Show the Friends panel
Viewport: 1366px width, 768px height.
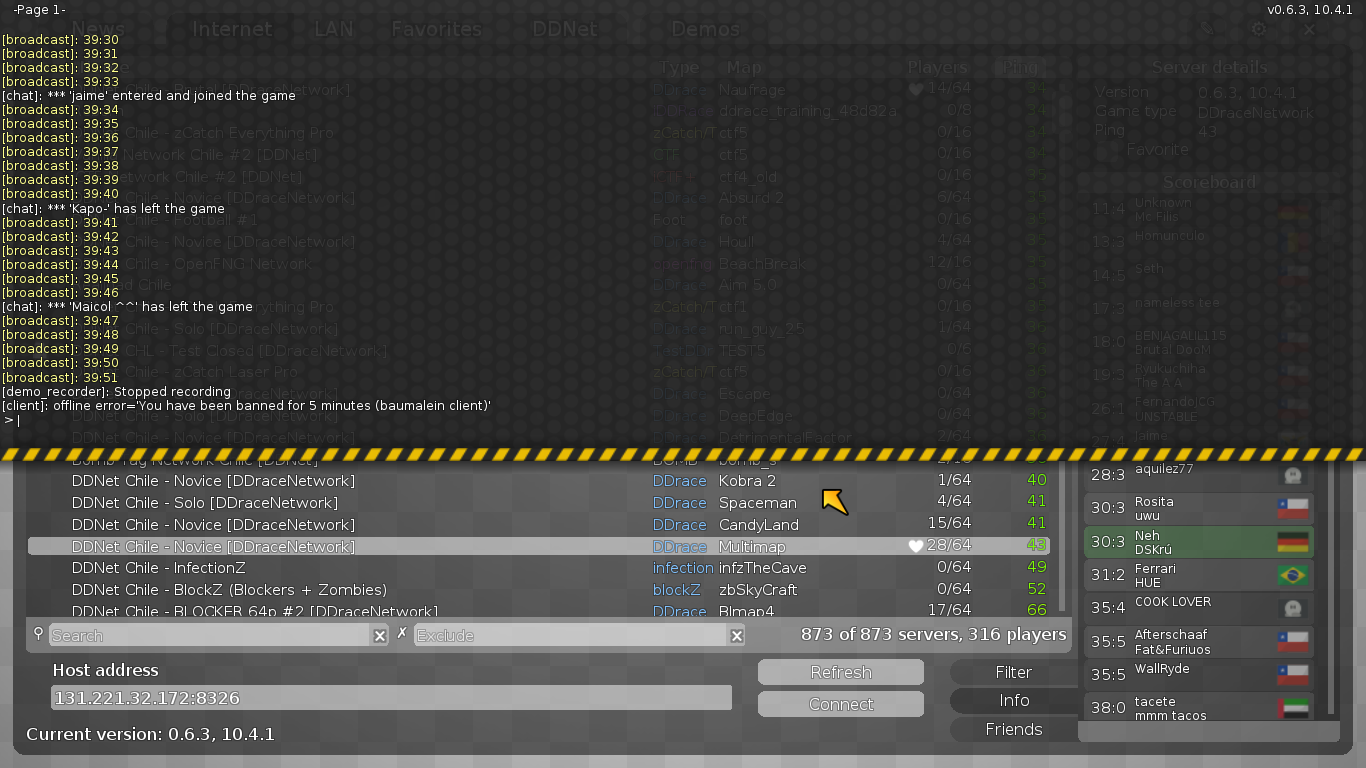(x=1012, y=729)
